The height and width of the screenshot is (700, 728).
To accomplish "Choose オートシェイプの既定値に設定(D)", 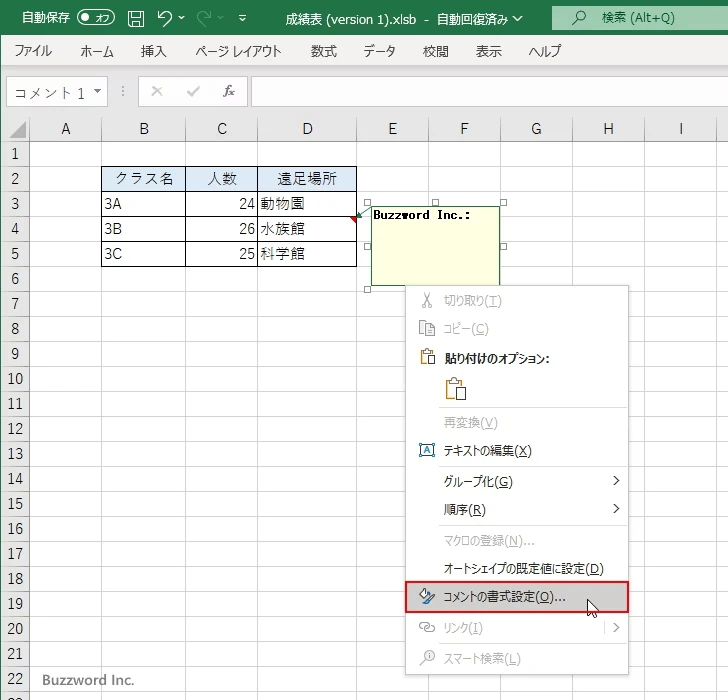I will click(517, 569).
